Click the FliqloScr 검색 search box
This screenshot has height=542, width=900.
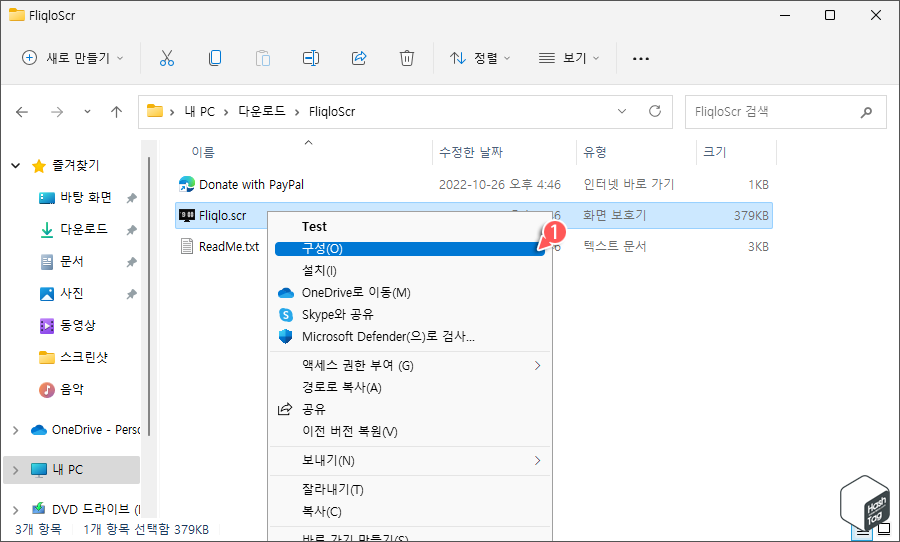click(785, 112)
